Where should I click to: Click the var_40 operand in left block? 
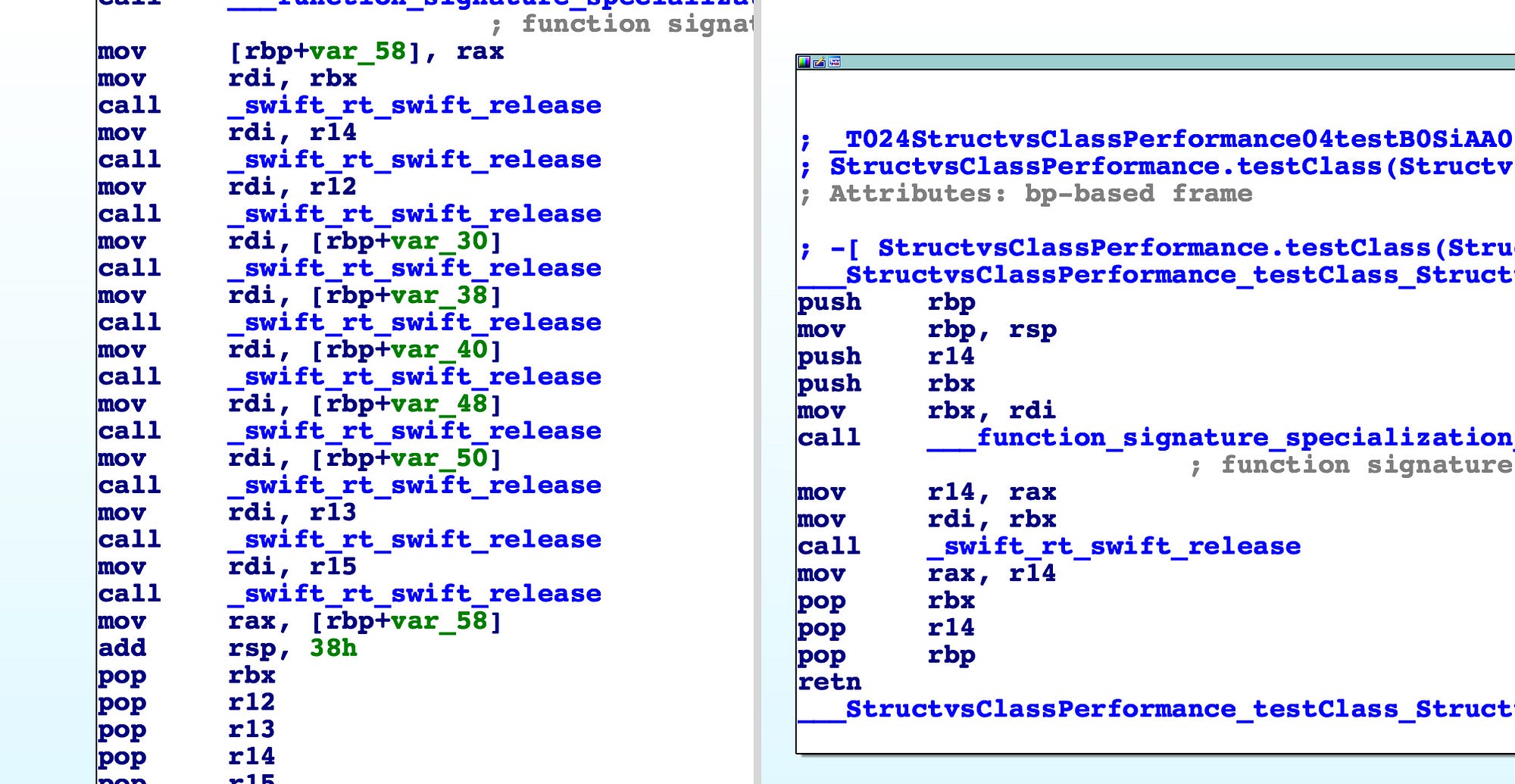pyautogui.click(x=439, y=350)
